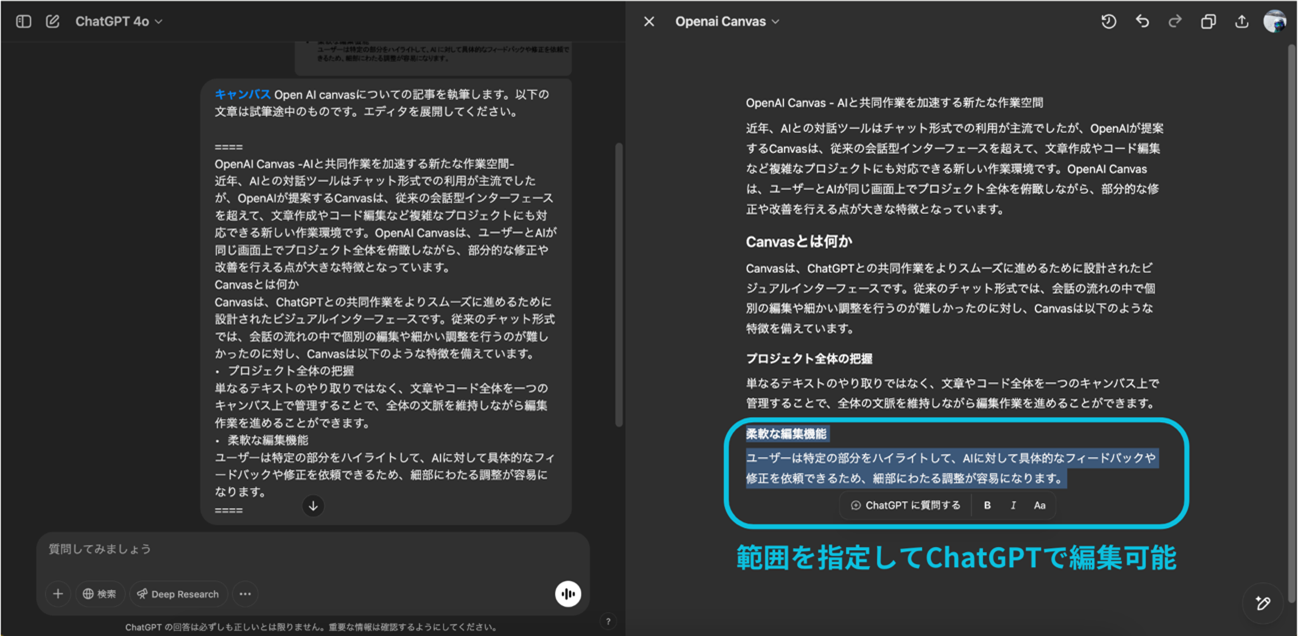Apply bold to selected text

[987, 505]
